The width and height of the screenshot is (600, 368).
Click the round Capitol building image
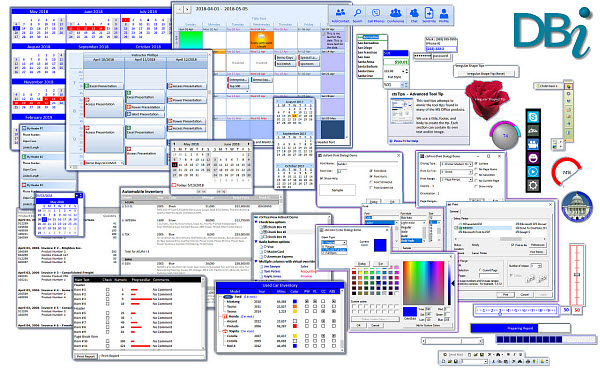tap(577, 207)
